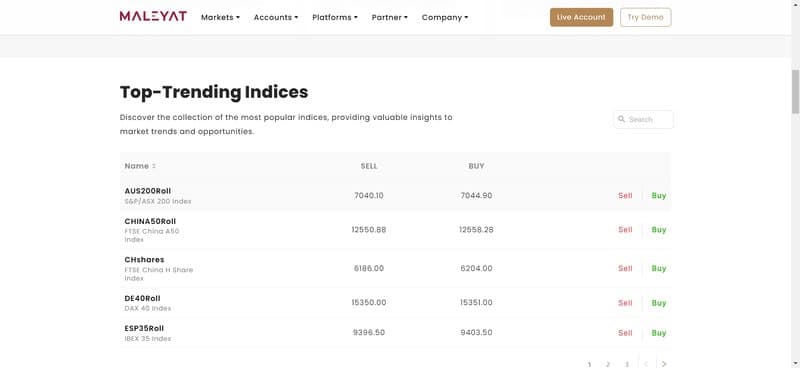Click sell price 15350.00
This screenshot has width=800, height=368.
[369, 303]
